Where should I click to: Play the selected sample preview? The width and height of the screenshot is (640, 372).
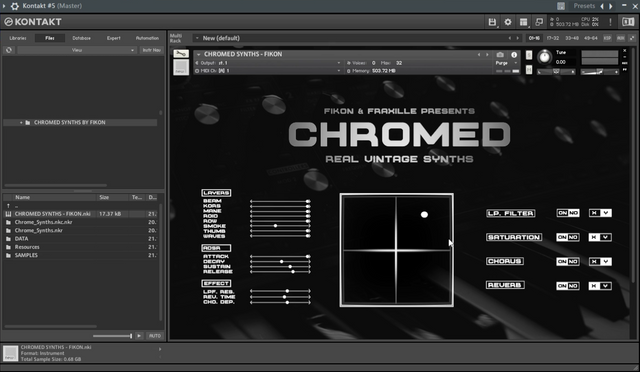(x=139, y=336)
